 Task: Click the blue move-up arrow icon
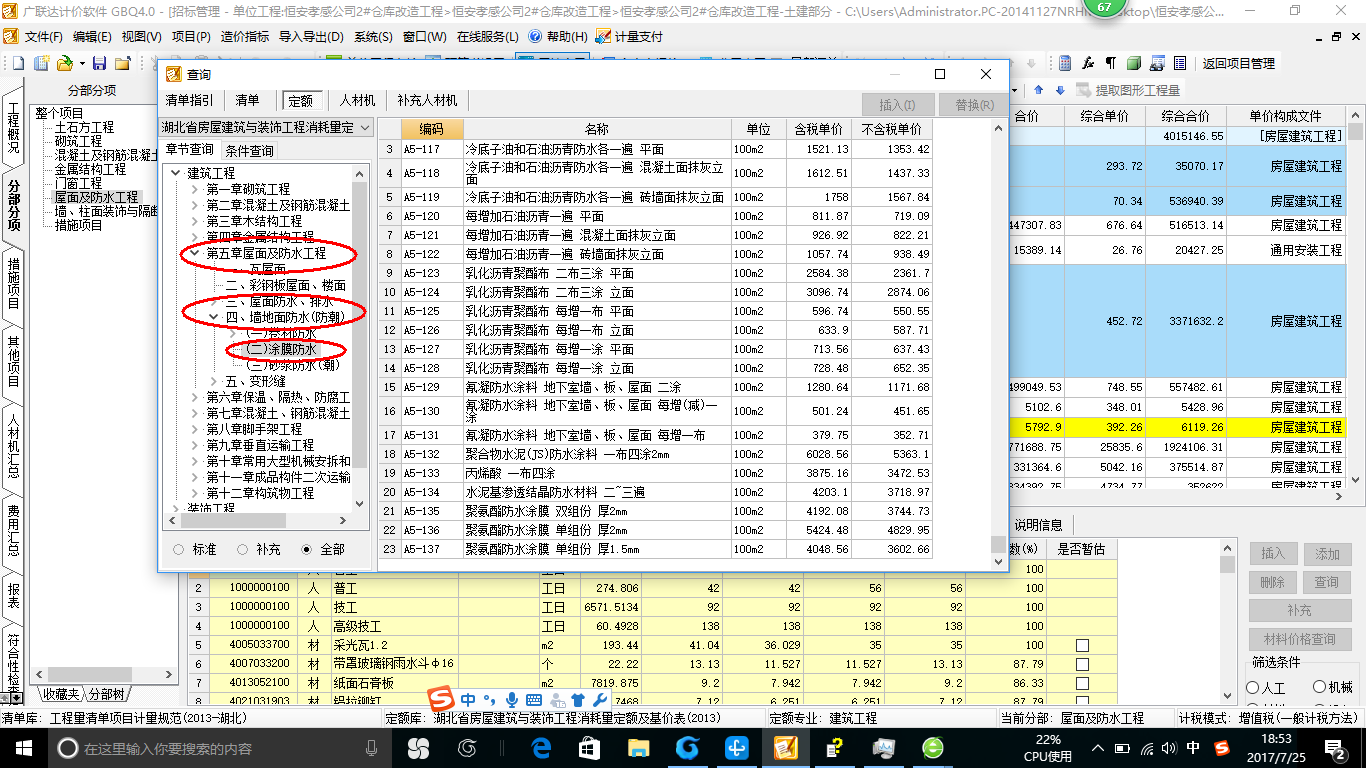[1039, 90]
